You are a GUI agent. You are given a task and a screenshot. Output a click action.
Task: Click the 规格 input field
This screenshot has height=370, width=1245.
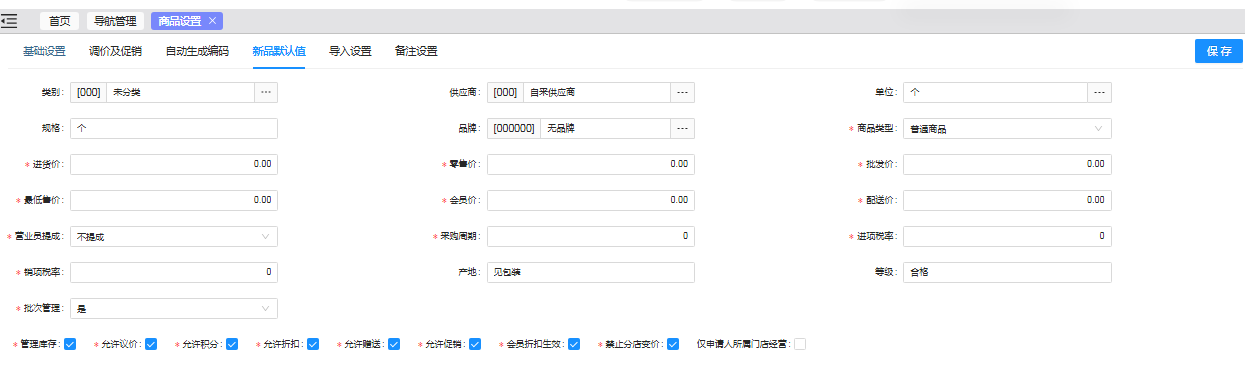coord(174,128)
